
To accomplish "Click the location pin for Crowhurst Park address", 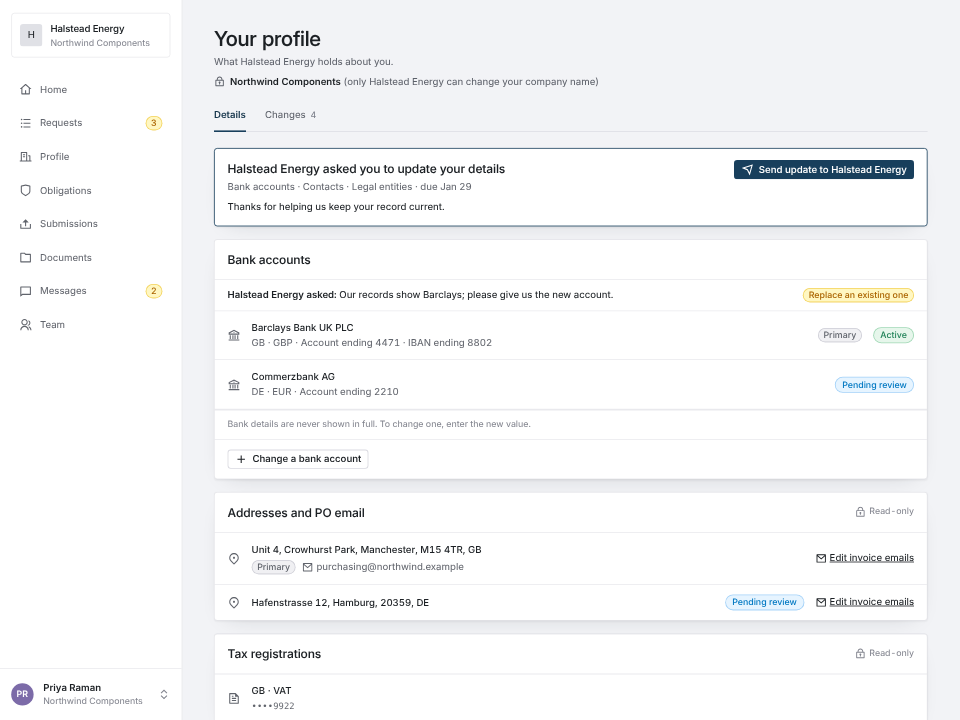I will [x=234, y=558].
